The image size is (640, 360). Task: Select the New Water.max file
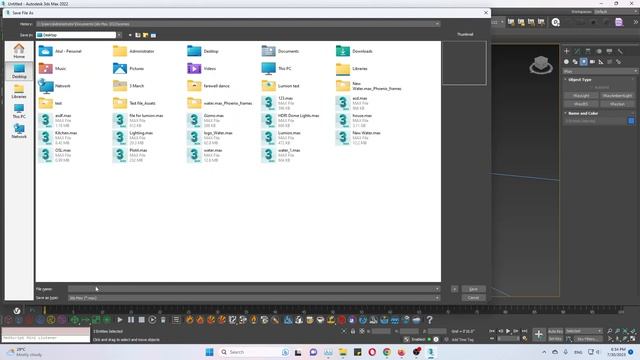[358, 138]
